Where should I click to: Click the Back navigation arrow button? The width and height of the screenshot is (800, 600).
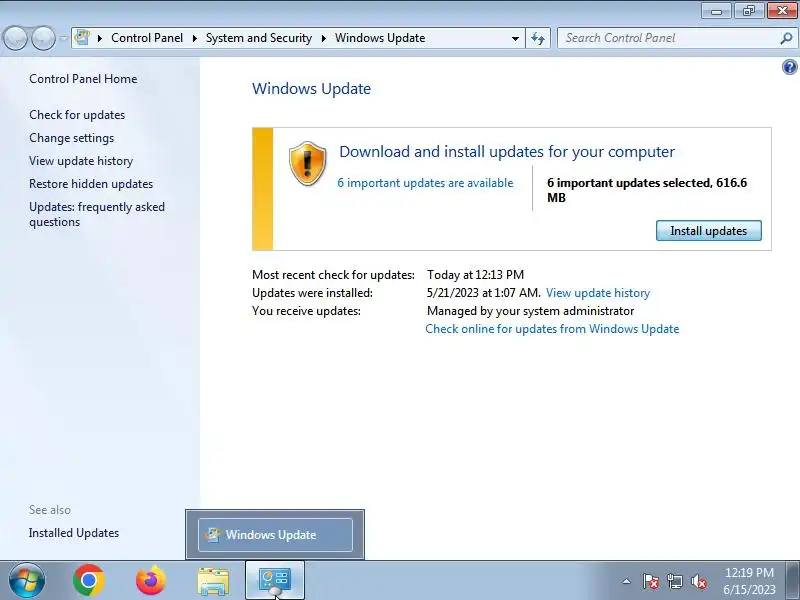[x=15, y=38]
